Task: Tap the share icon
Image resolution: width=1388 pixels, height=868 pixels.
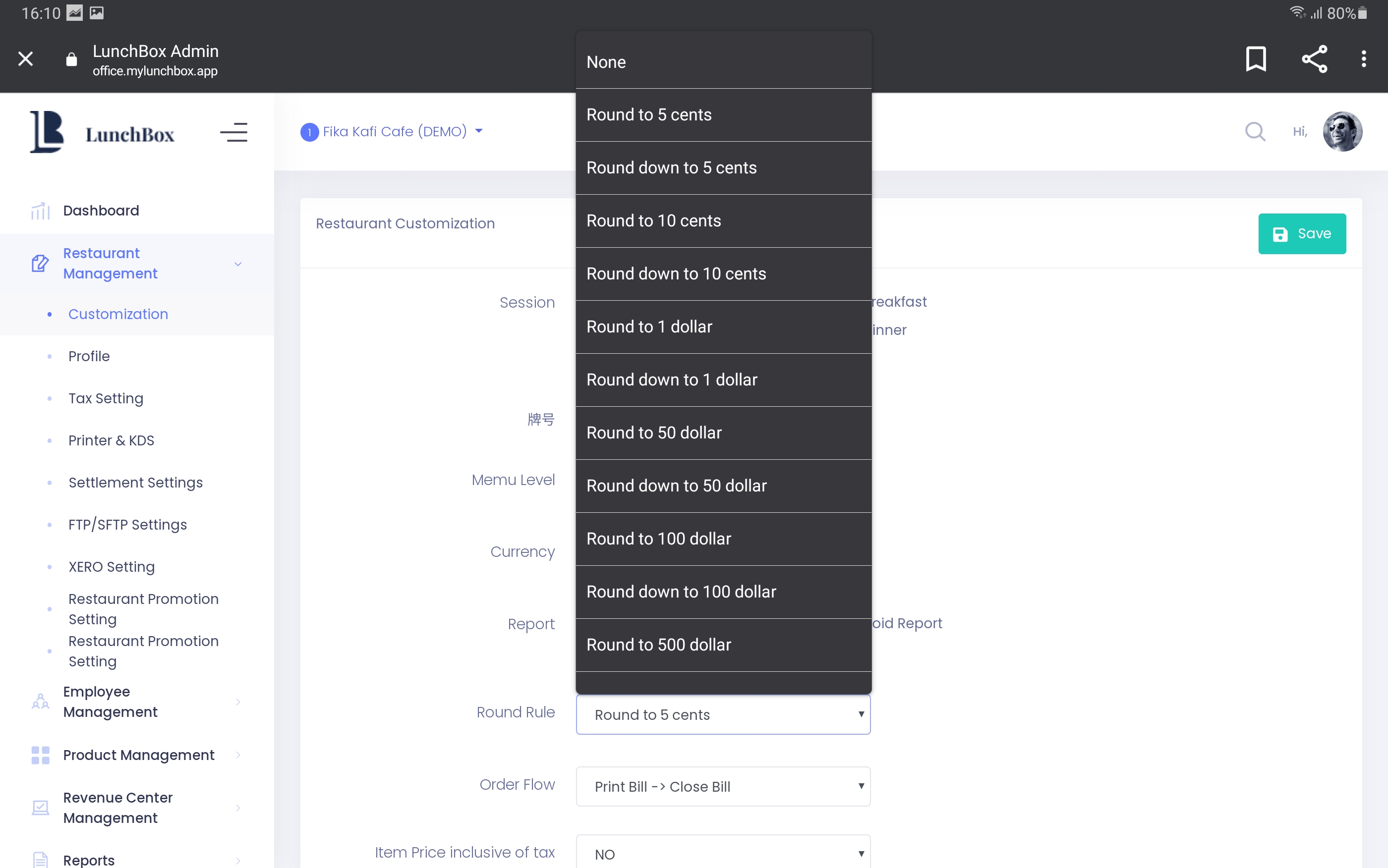Action: (1314, 58)
